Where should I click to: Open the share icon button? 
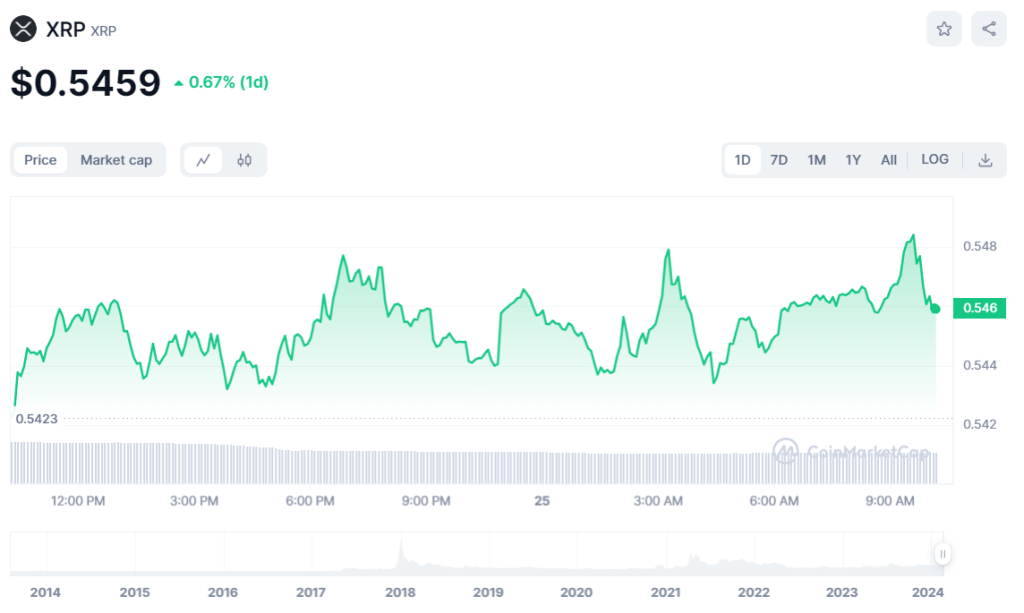click(x=989, y=29)
